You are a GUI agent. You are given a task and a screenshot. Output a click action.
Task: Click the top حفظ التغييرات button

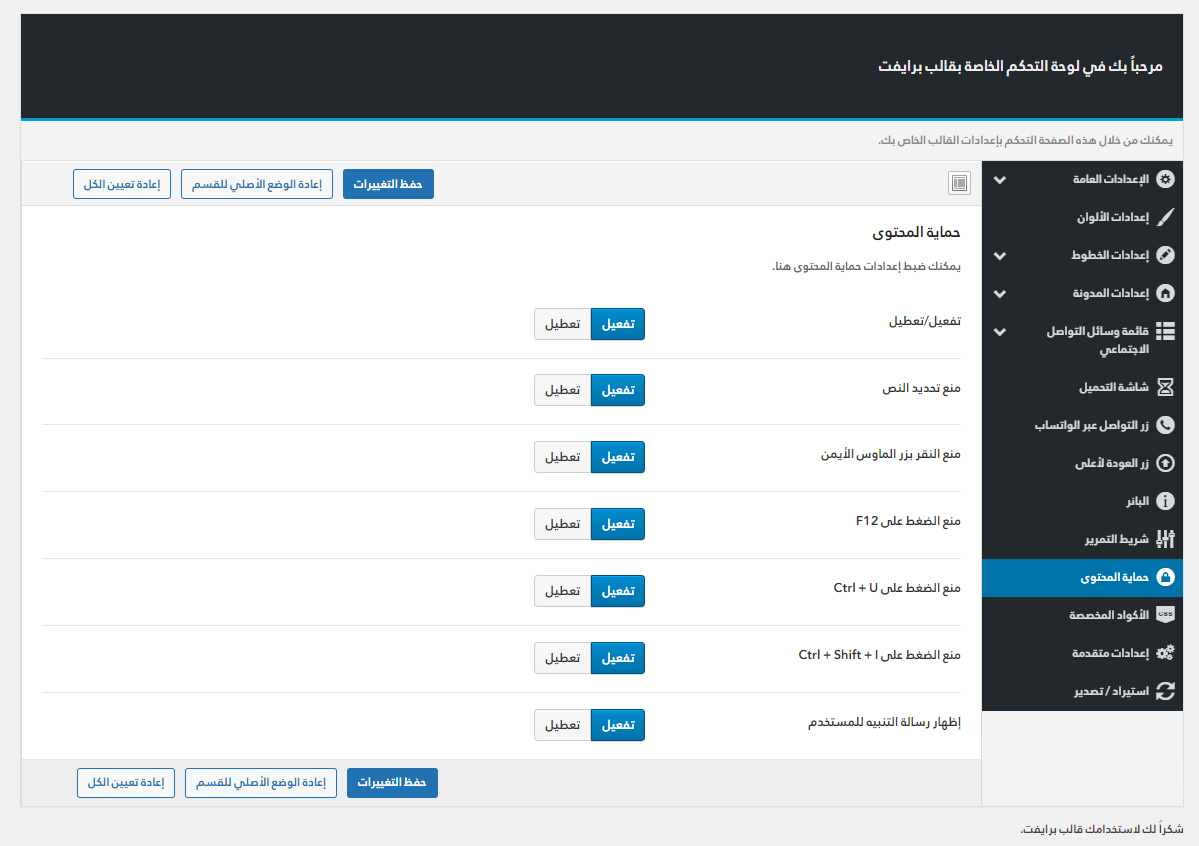coord(388,185)
